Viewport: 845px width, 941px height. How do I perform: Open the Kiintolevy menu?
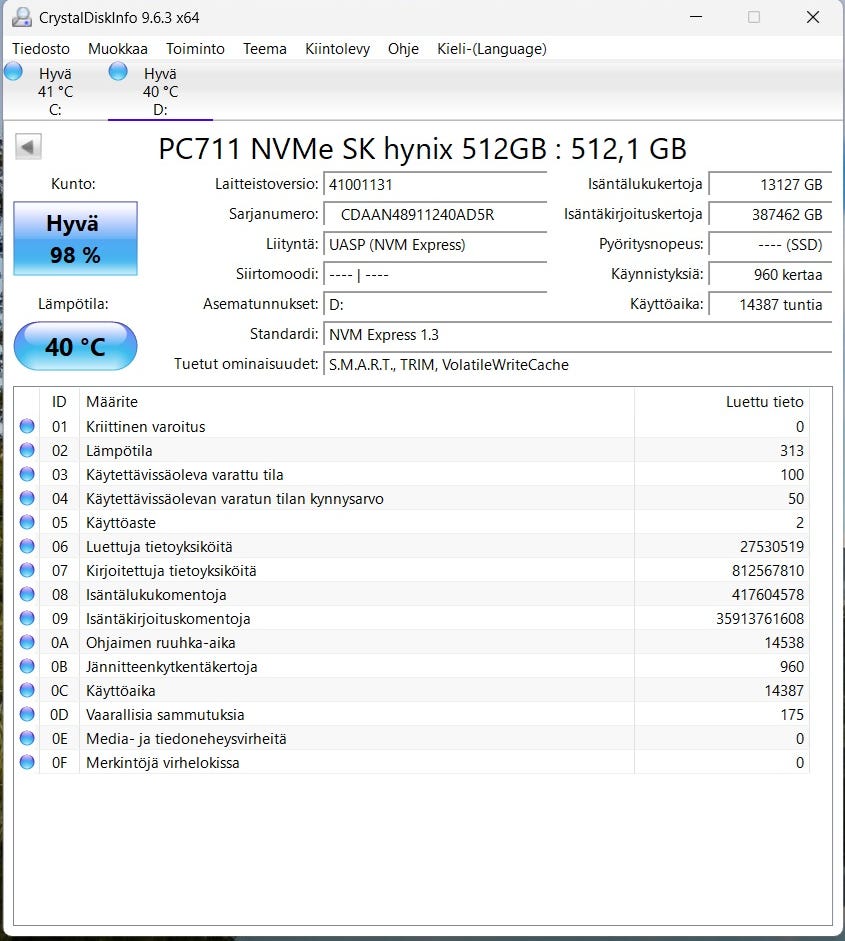click(x=337, y=49)
